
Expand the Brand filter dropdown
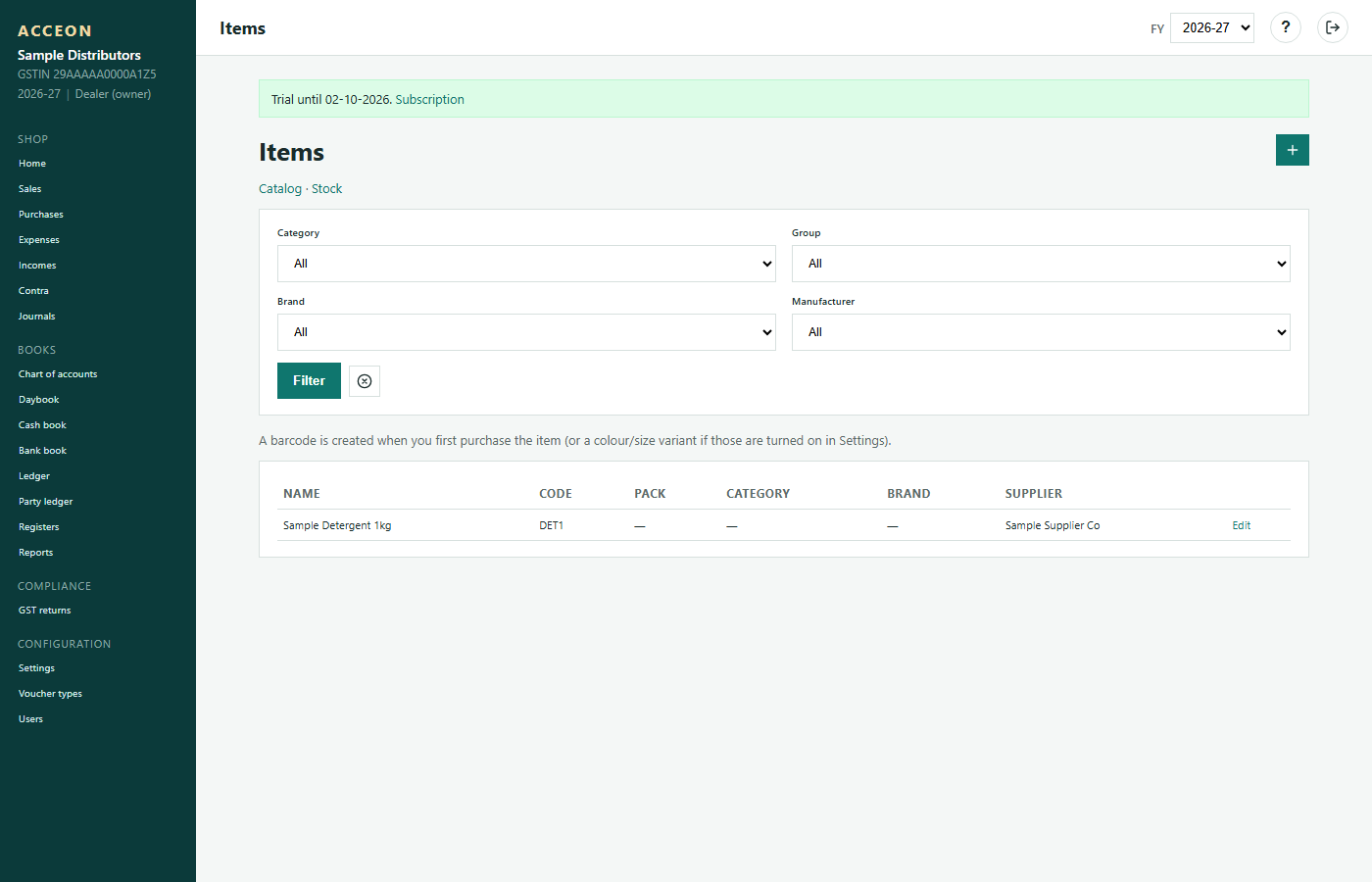526,332
